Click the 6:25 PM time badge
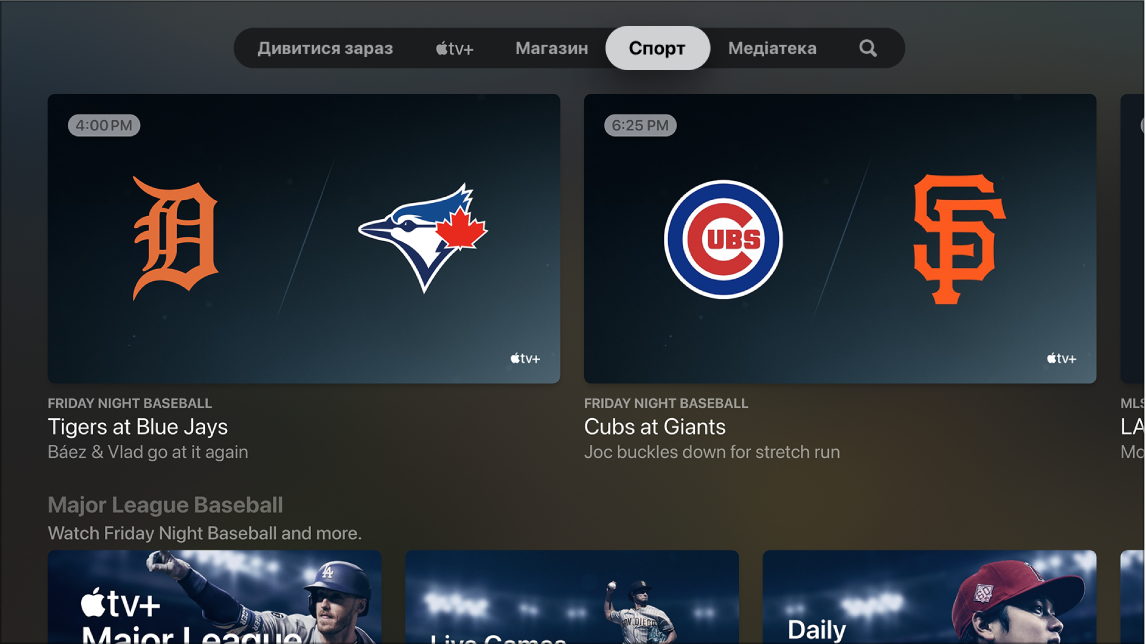Image resolution: width=1146 pixels, height=644 pixels. [x=640, y=125]
